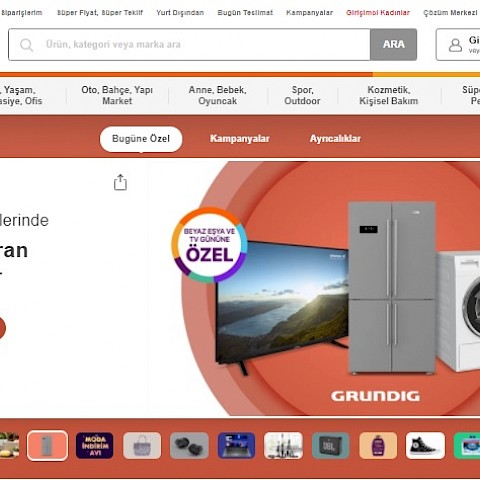Open the Moda İndirim Avı thumbnail
The height and width of the screenshot is (480, 480).
[x=95, y=445]
